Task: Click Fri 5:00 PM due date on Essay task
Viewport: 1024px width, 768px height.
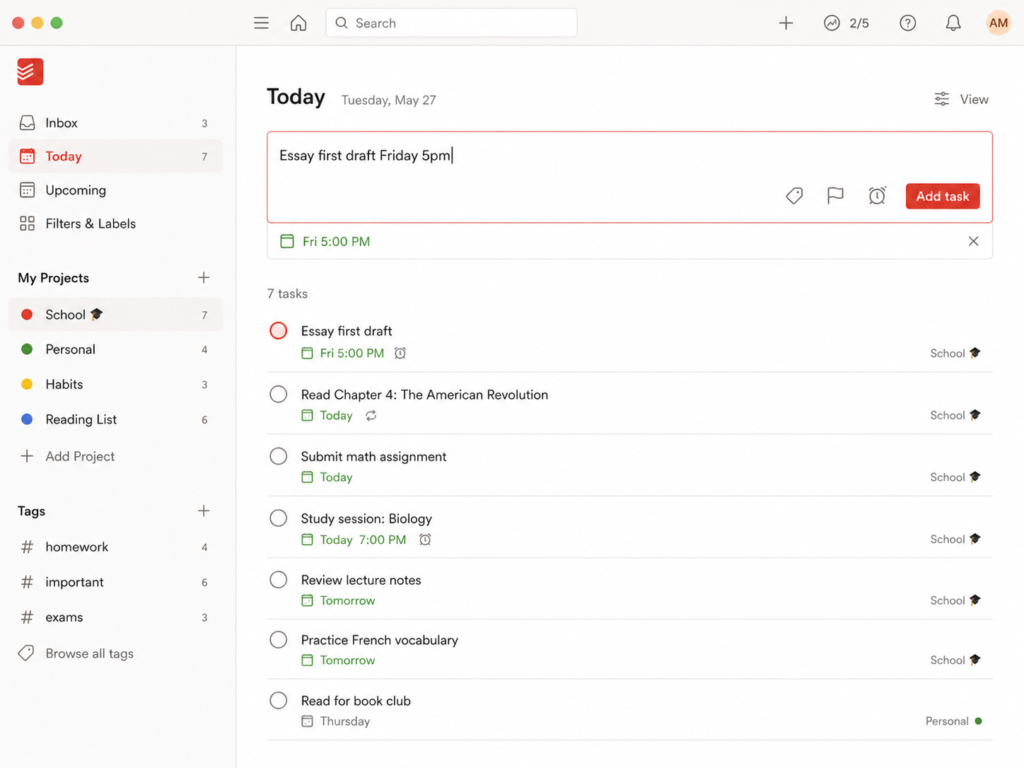Action: [x=343, y=353]
